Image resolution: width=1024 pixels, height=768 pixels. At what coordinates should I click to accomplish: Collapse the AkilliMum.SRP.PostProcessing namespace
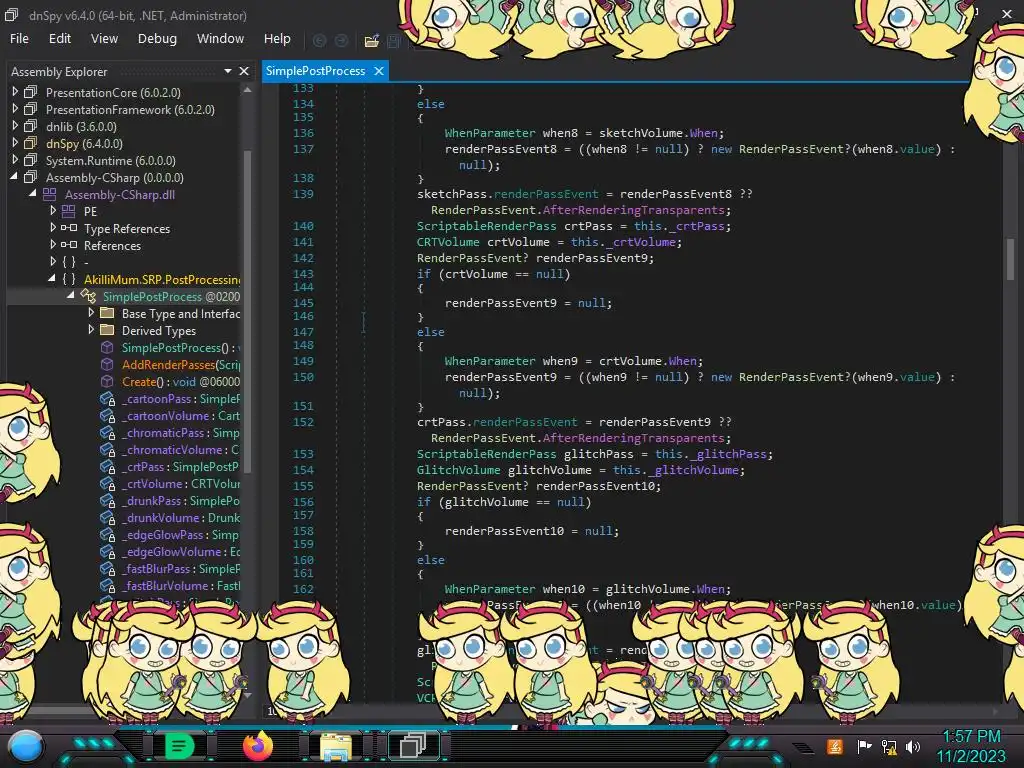tap(52, 279)
